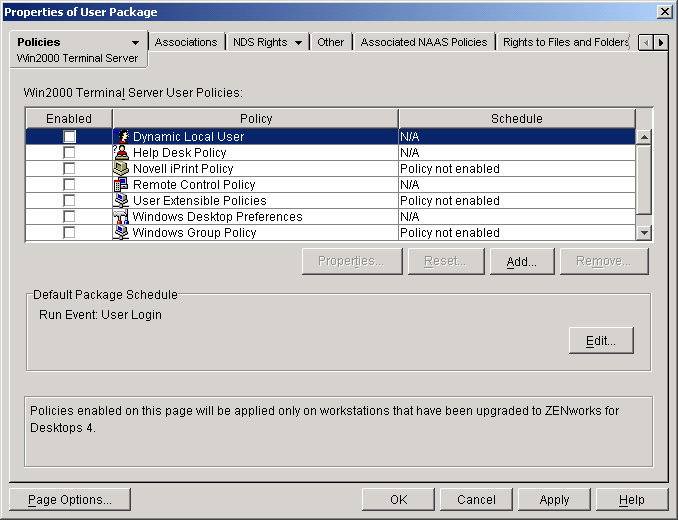
Task: Select the Remote Control Policy row text
Action: [x=194, y=185]
